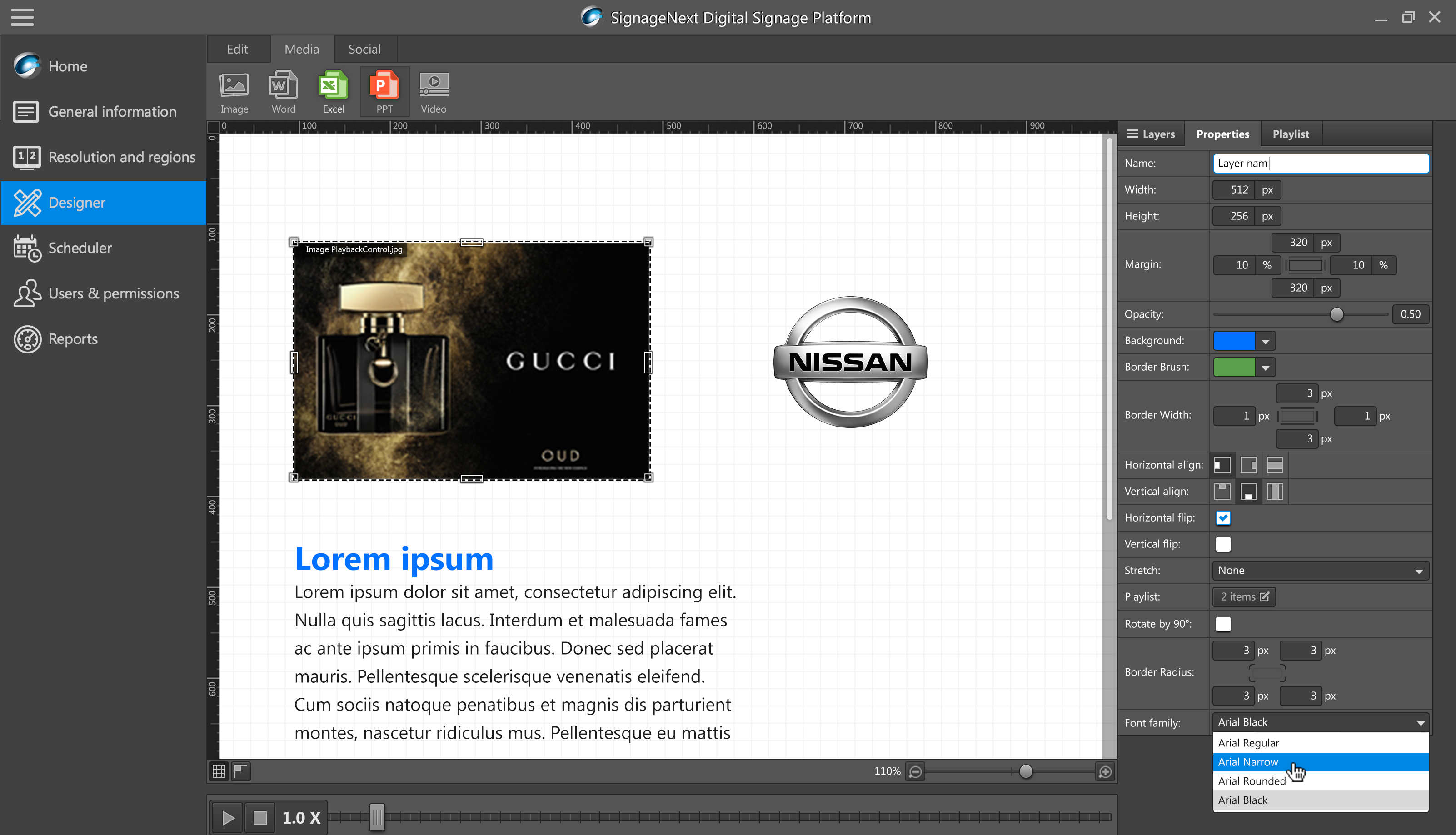
Task: Click the top Margin value field
Action: click(1292, 243)
